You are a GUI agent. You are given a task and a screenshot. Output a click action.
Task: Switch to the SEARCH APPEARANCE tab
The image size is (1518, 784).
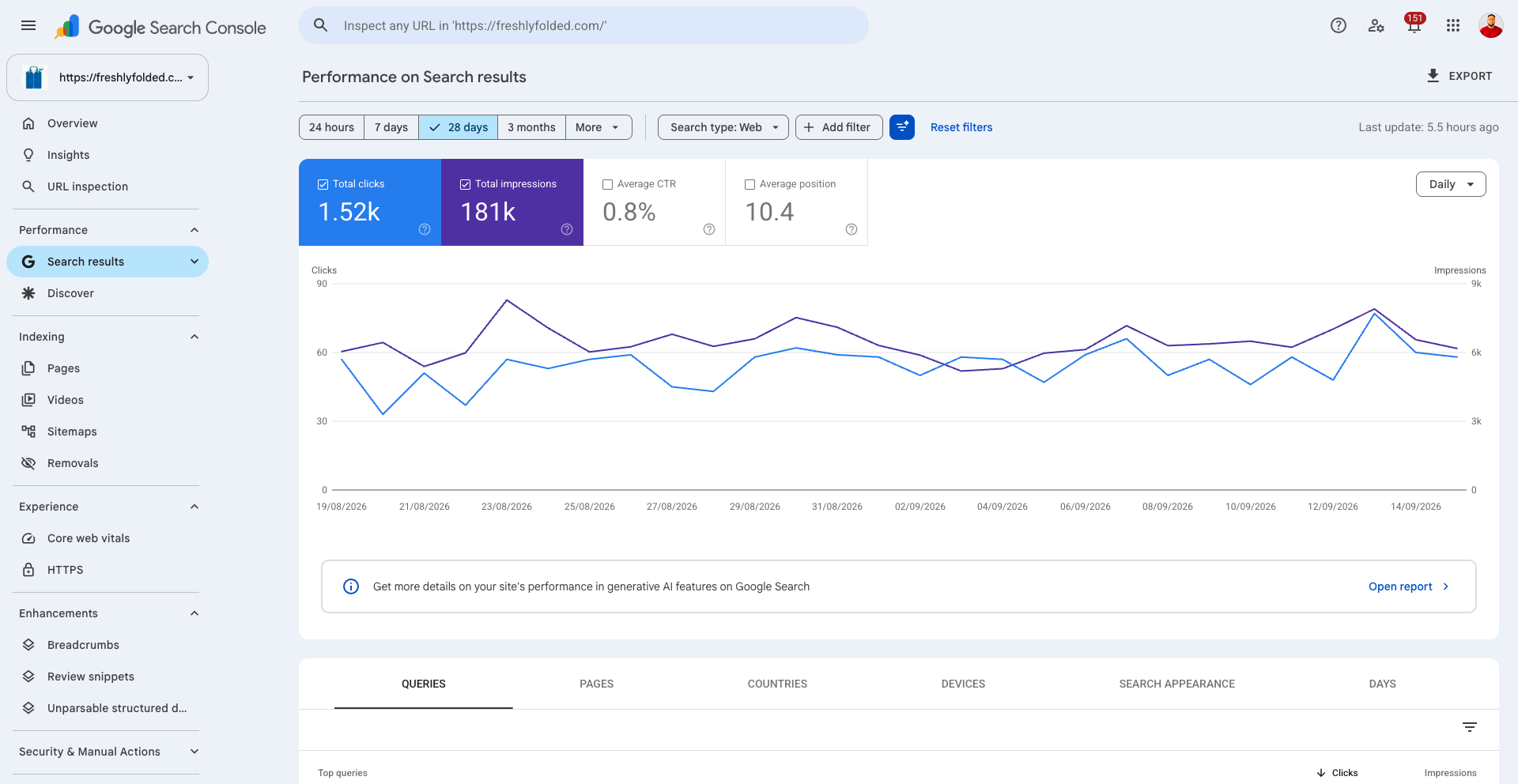[x=1176, y=684]
